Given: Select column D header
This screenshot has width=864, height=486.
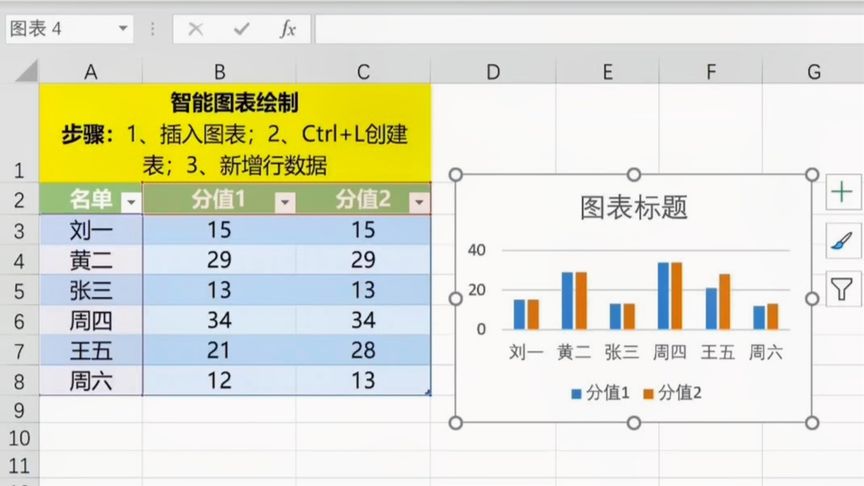Looking at the screenshot, I should click(493, 72).
